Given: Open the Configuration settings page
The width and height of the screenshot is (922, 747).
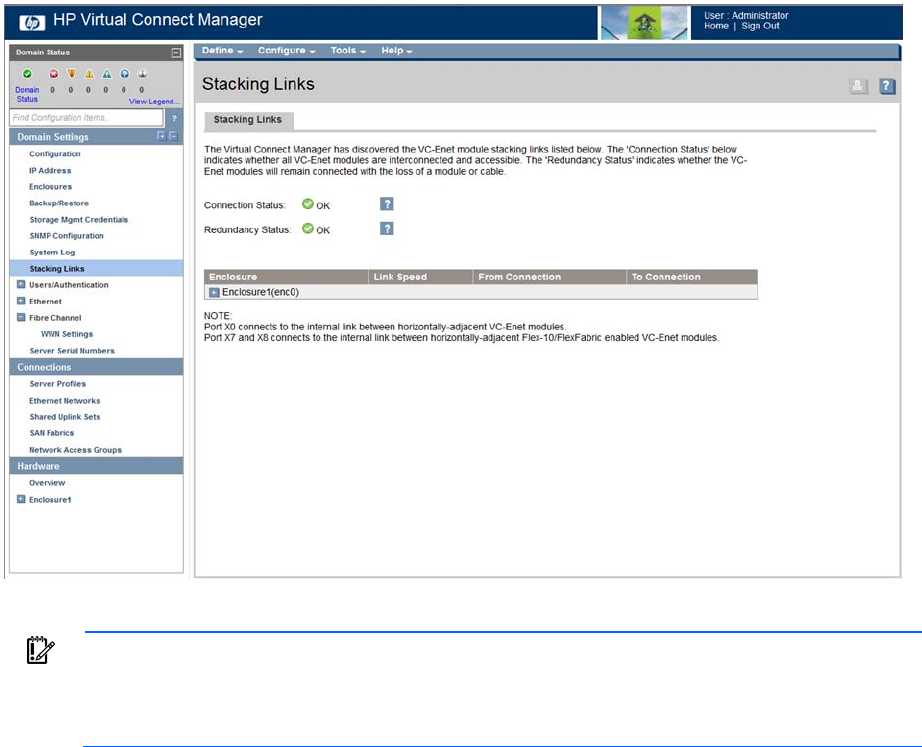Looking at the screenshot, I should (x=55, y=154).
